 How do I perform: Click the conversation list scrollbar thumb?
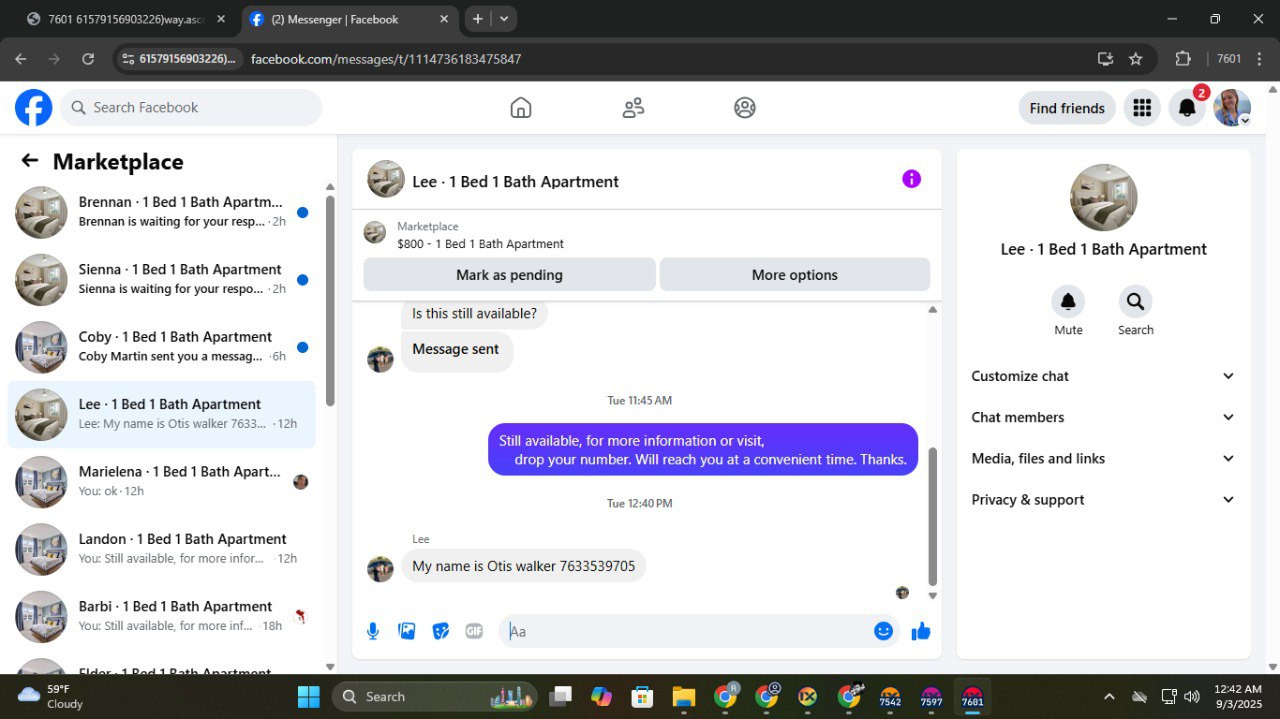330,300
